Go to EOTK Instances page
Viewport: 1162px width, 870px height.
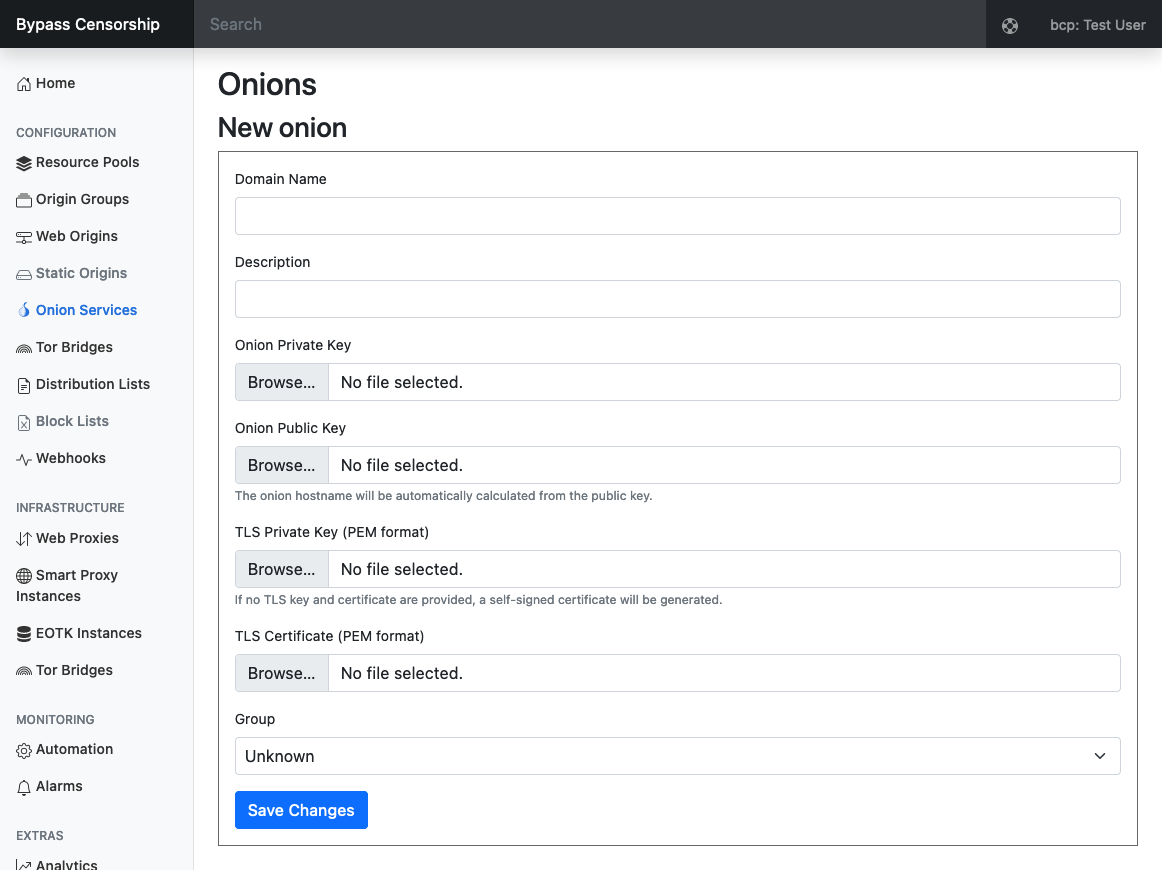click(88, 633)
